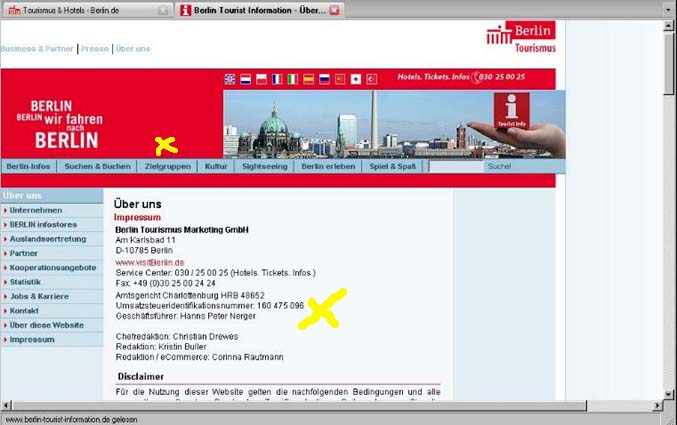Image resolution: width=677 pixels, height=425 pixels.
Task: Switch language via the UK flag
Action: coord(230,78)
